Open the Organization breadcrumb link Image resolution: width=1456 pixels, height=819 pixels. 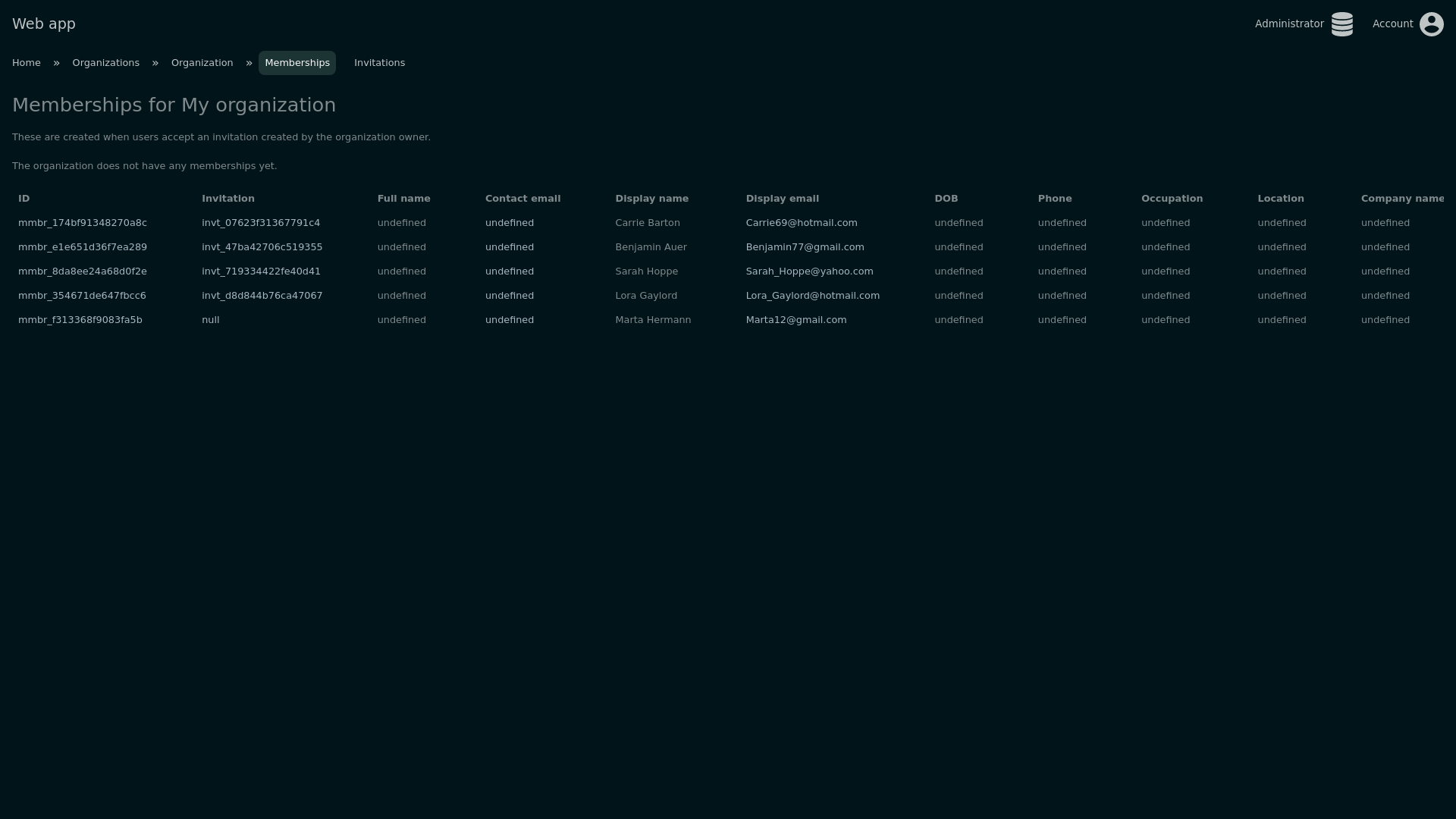pyautogui.click(x=202, y=63)
